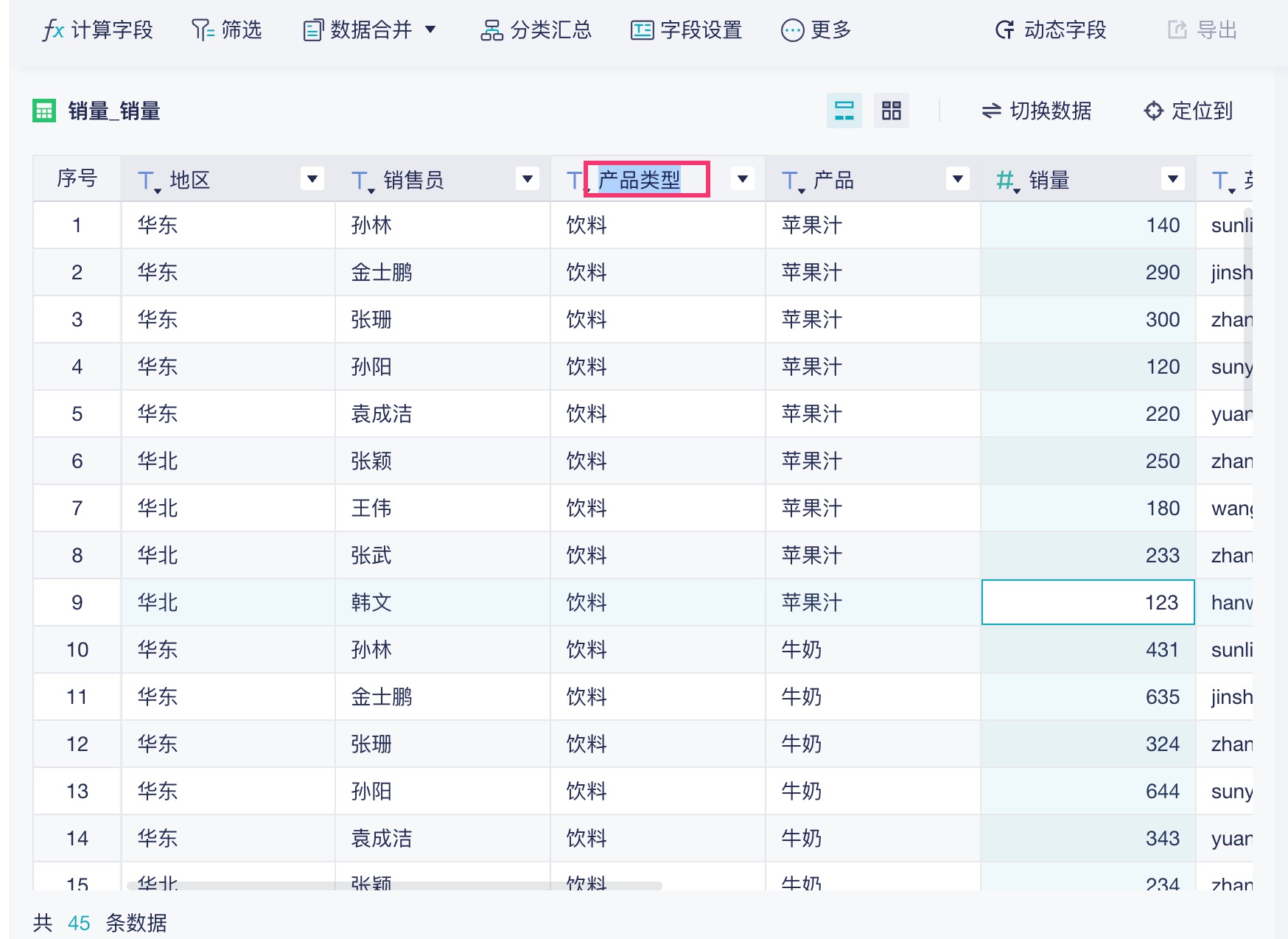Screen dimensions: 1288x939
Task: Click the 45 record count link
Action: (79, 923)
